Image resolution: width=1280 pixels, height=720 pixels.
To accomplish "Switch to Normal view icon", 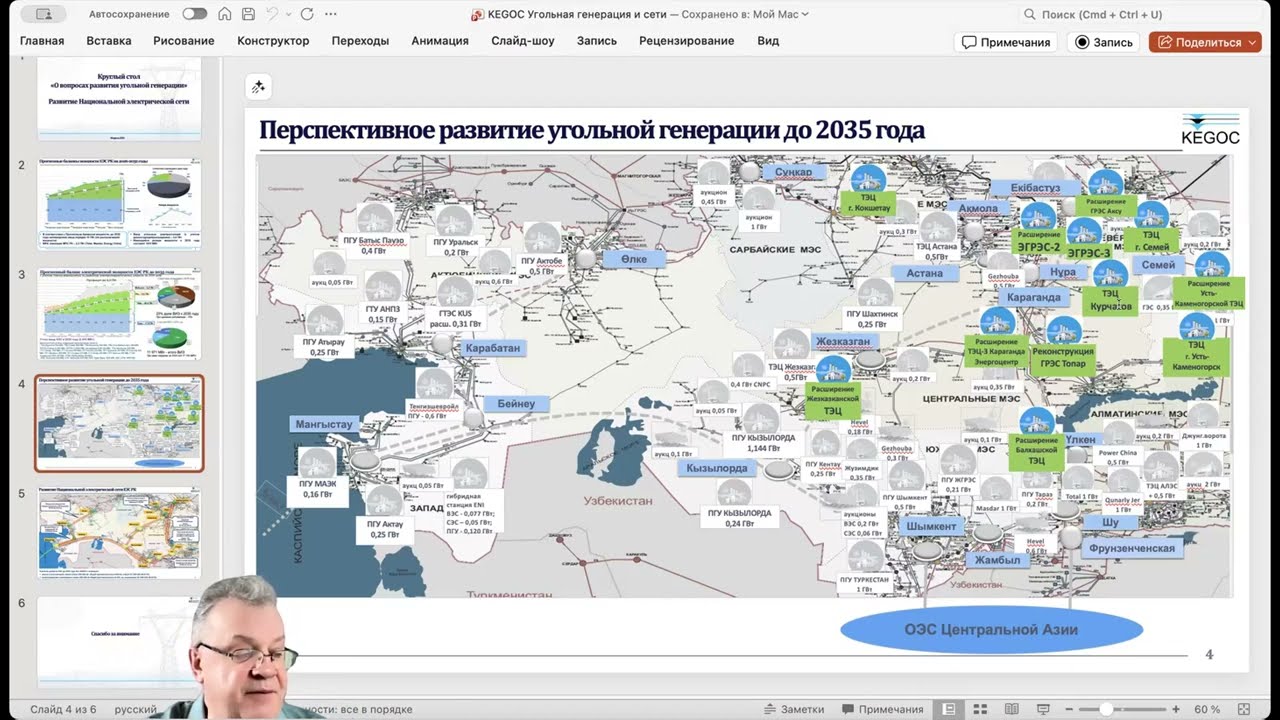I will point(949,709).
